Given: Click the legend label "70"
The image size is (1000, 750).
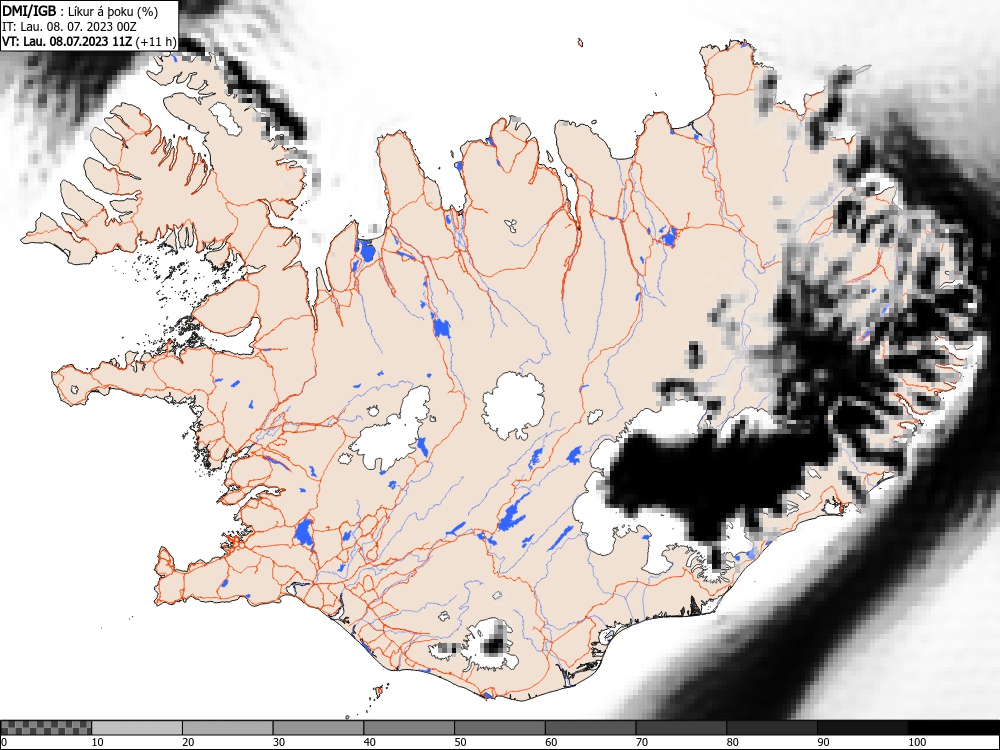Looking at the screenshot, I should coord(642,742).
